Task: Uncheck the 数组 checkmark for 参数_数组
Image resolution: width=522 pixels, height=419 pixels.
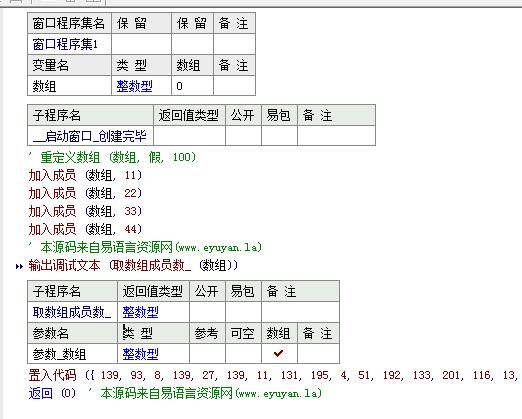Action: 278,353
